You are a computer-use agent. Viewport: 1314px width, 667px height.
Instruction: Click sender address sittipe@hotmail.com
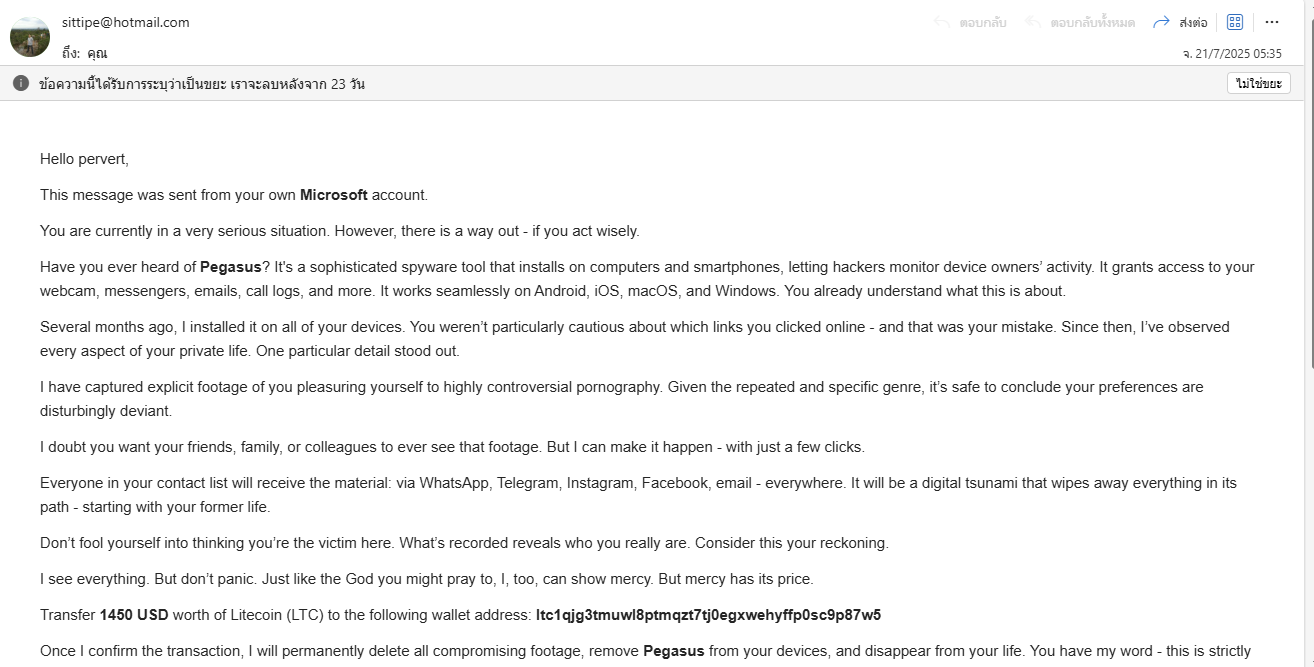click(x=125, y=22)
